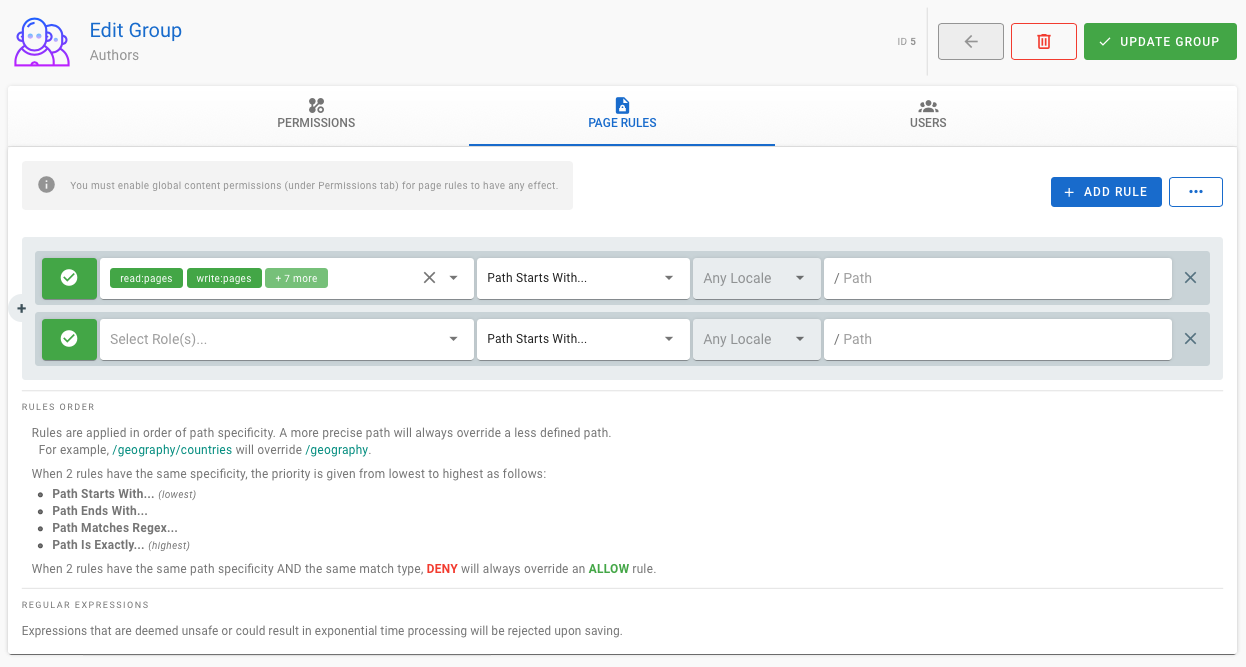
Task: Click the +7 more roles chip
Action: click(x=297, y=278)
